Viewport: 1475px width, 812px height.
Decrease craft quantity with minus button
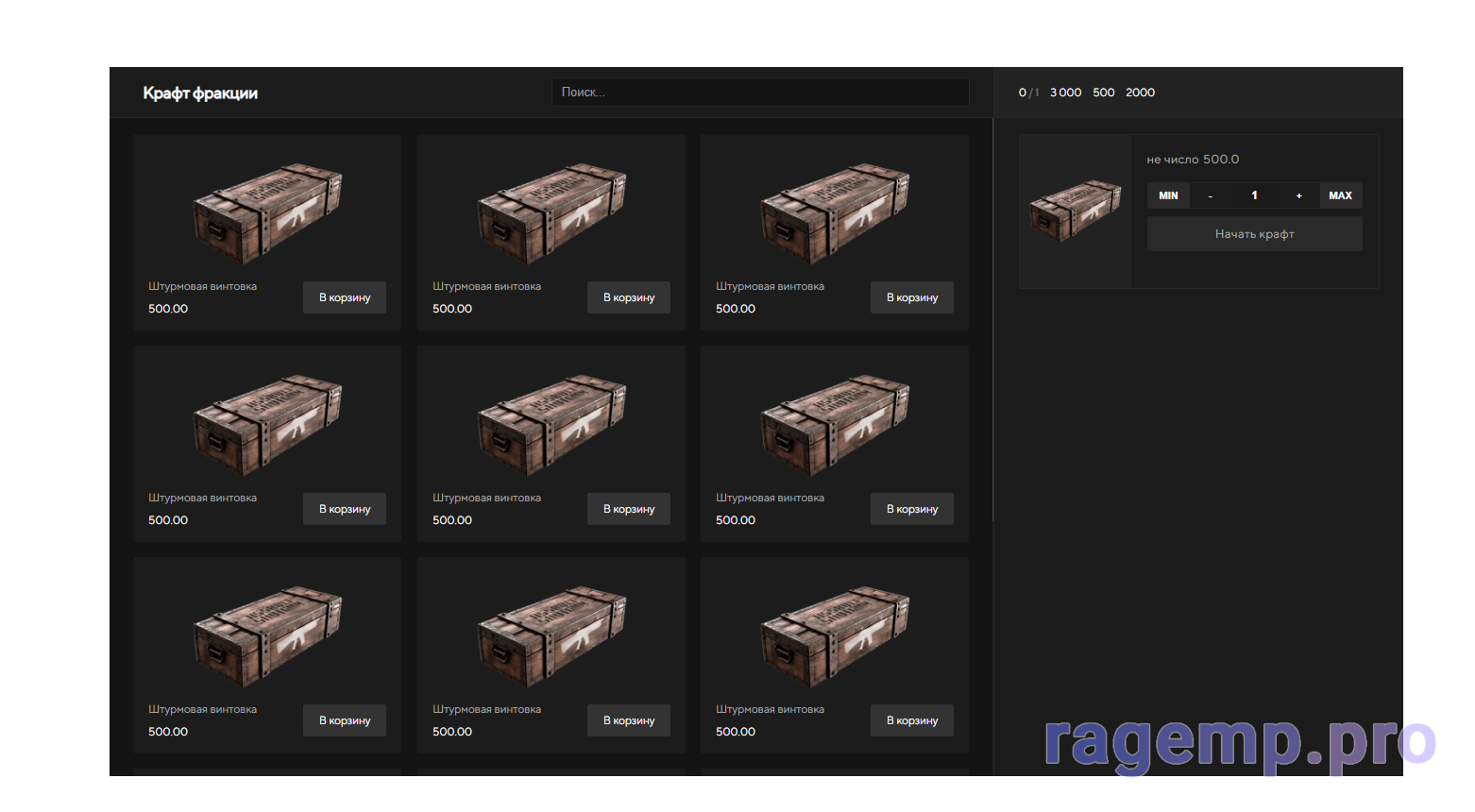point(1210,195)
